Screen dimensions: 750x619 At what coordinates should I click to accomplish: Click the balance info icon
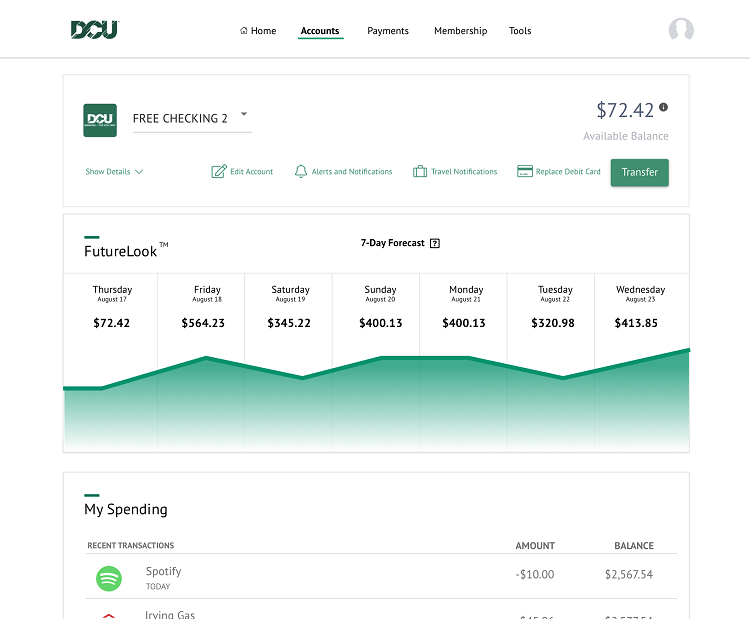pyautogui.click(x=663, y=107)
